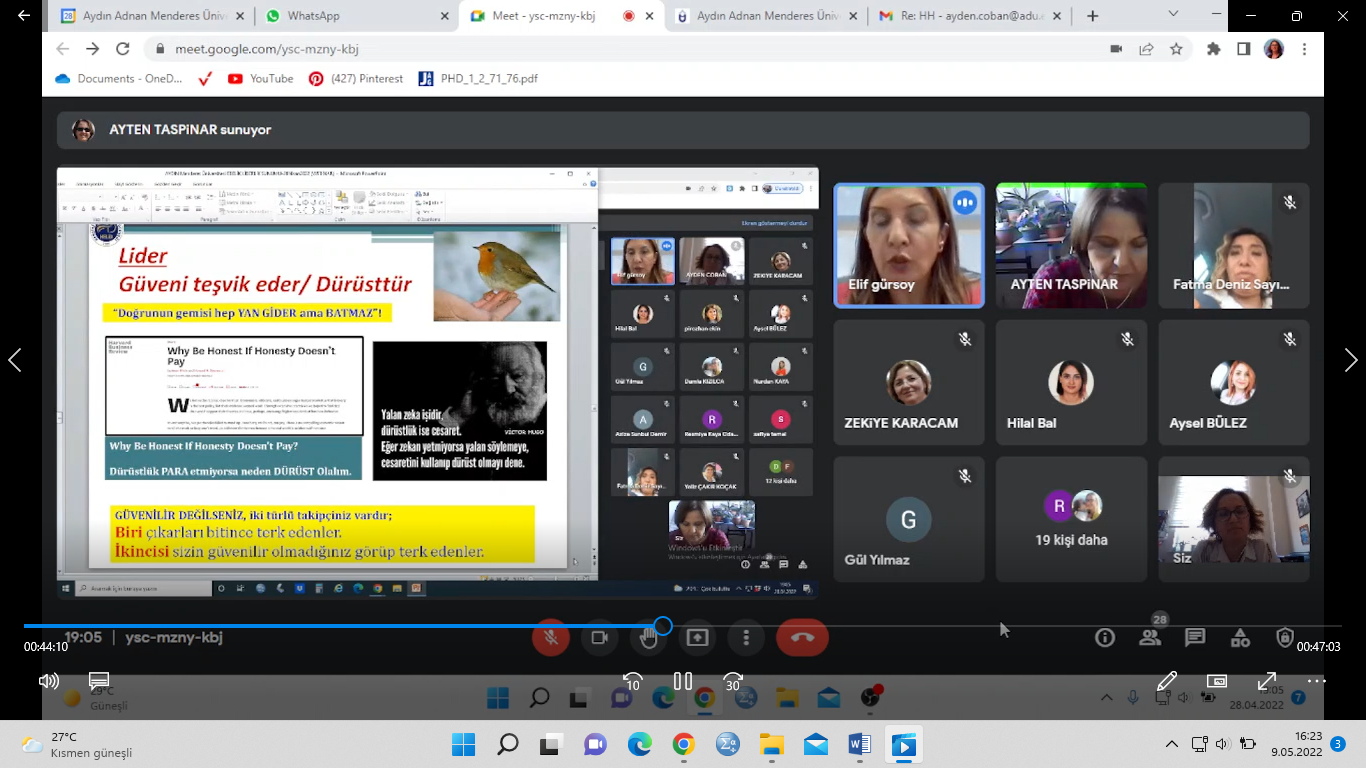The image size is (1366, 768).
Task: Go to previous item with left-edge arrow
Action: 14,360
